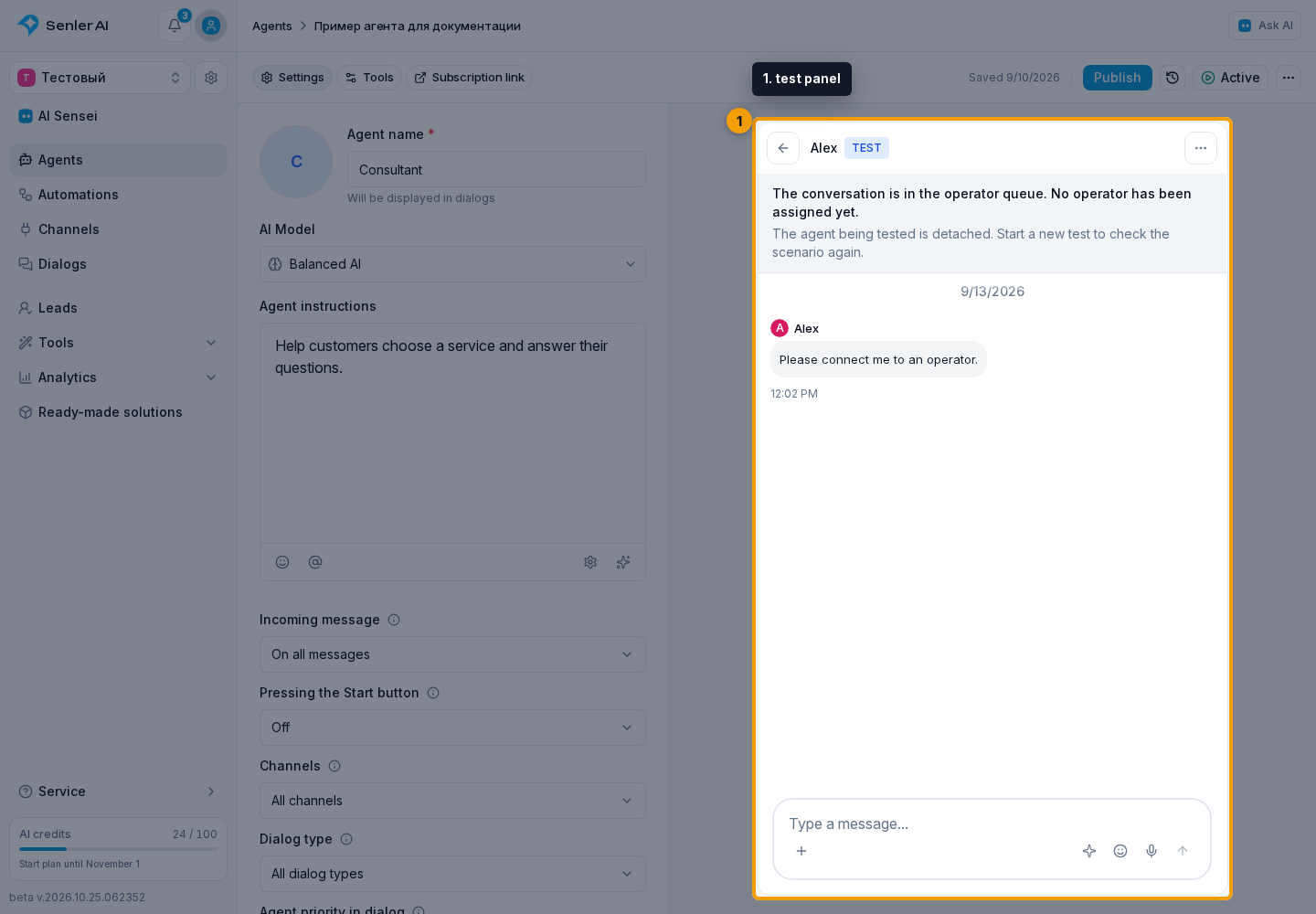
Task: Send message with arrow button
Action: [x=1183, y=851]
